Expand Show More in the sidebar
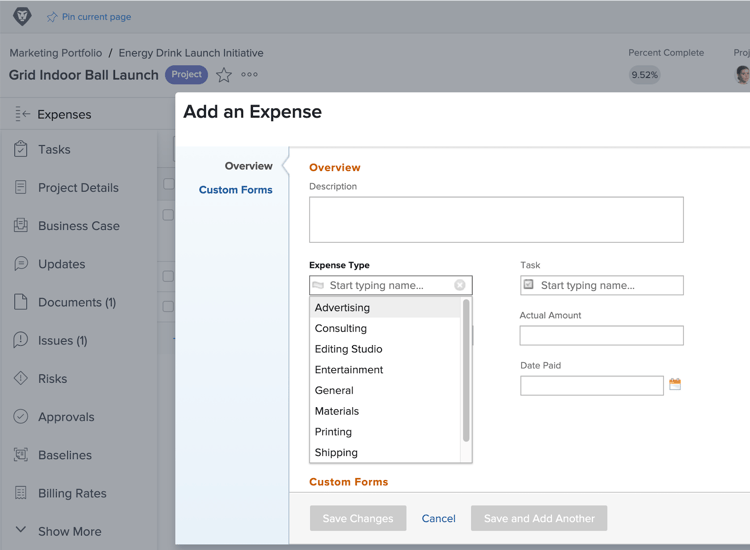 (x=70, y=531)
